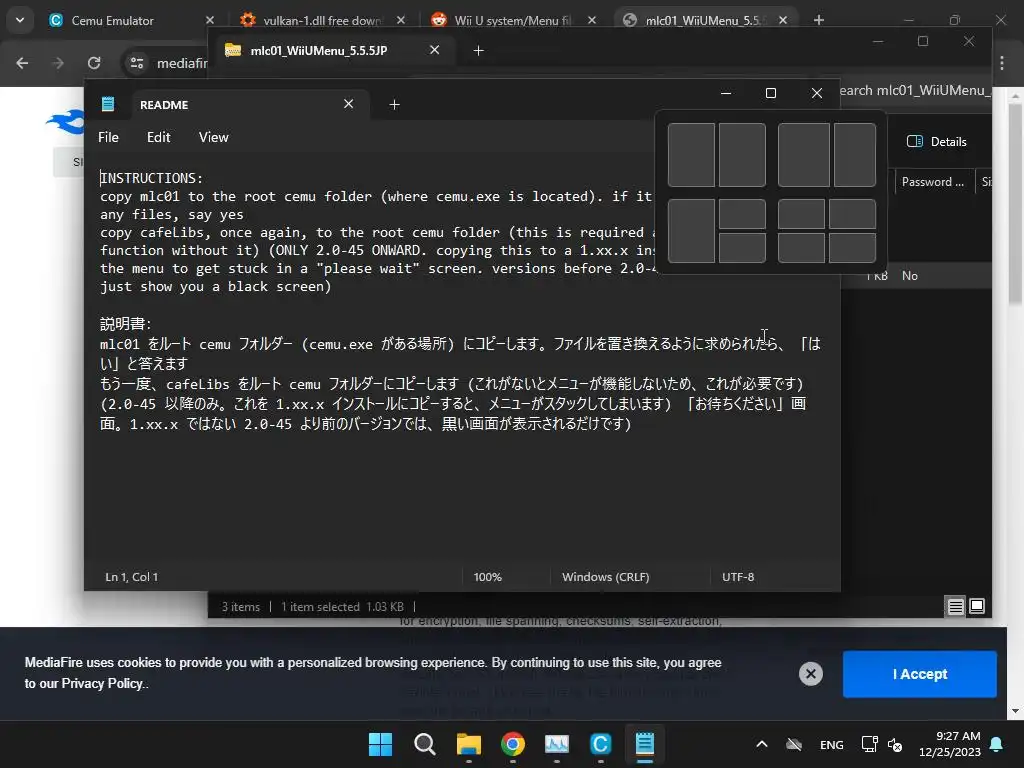Dismiss the cookie banner with X
The image size is (1024, 768).
pyautogui.click(x=810, y=674)
